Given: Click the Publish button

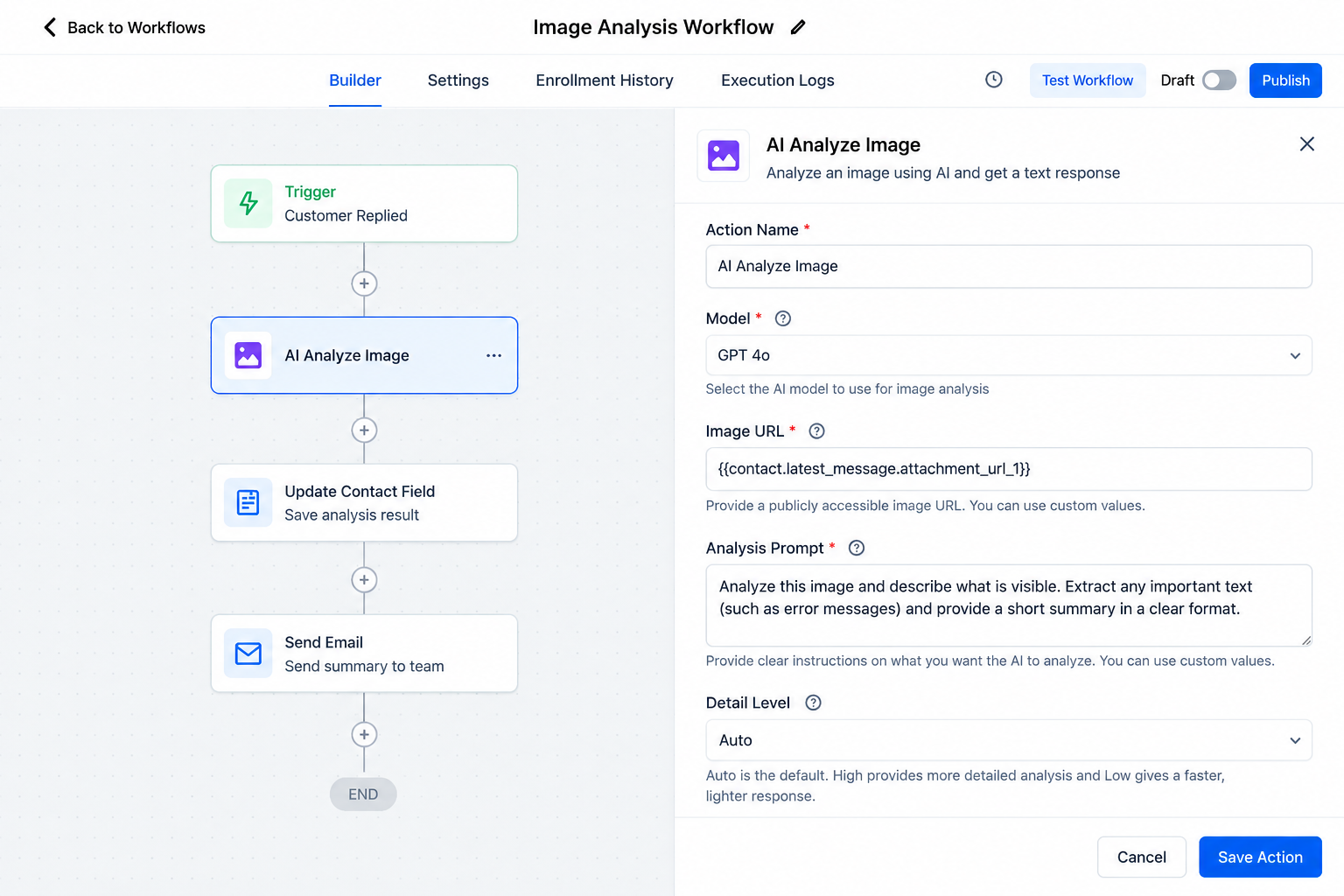Looking at the screenshot, I should pos(1285,80).
